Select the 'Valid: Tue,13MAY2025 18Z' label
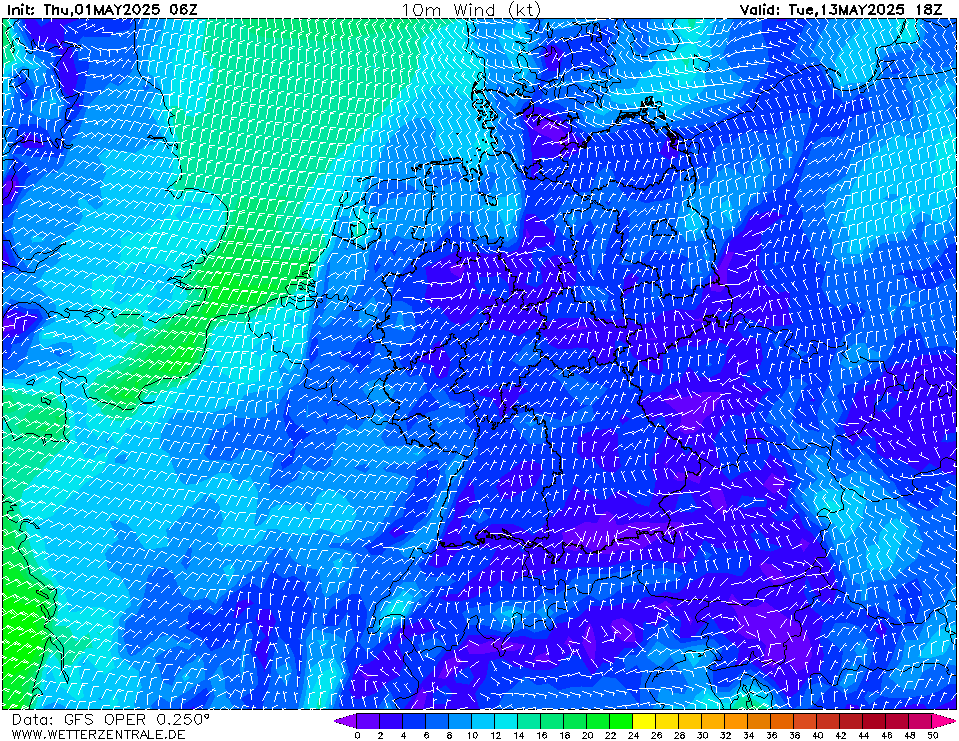This screenshot has width=959, height=741. point(841,10)
